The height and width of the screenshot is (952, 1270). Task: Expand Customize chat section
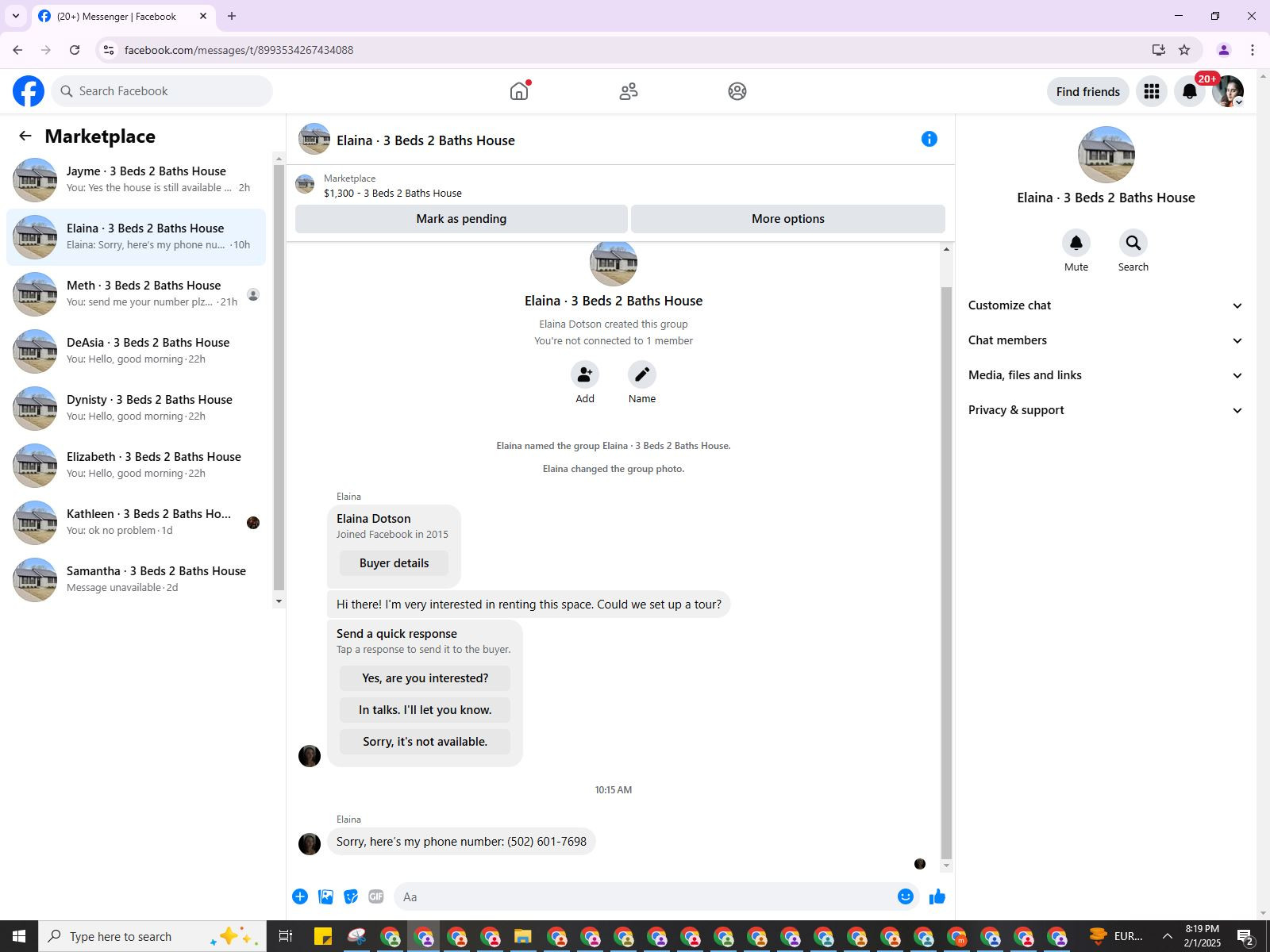point(1105,305)
